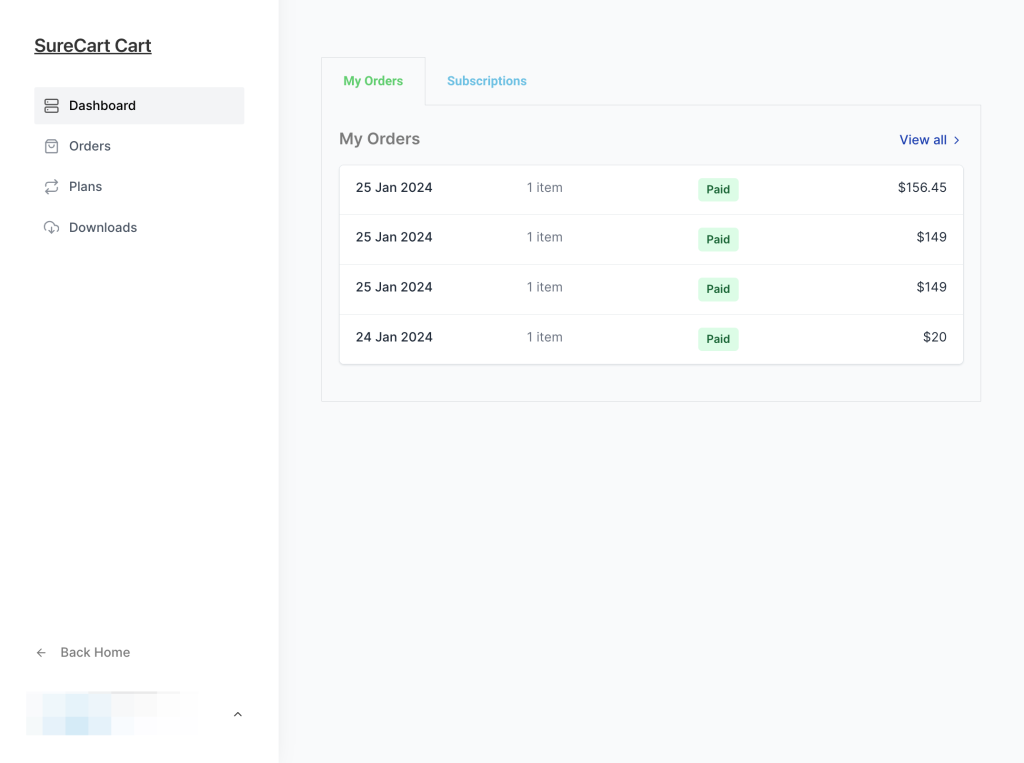Select the My Orders tab
This screenshot has height=763, width=1024.
pyautogui.click(x=373, y=80)
